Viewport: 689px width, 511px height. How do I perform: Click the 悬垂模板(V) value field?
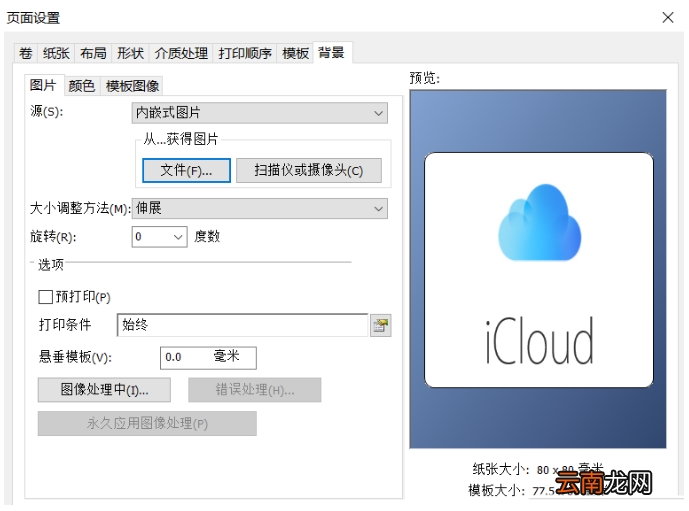[208, 358]
